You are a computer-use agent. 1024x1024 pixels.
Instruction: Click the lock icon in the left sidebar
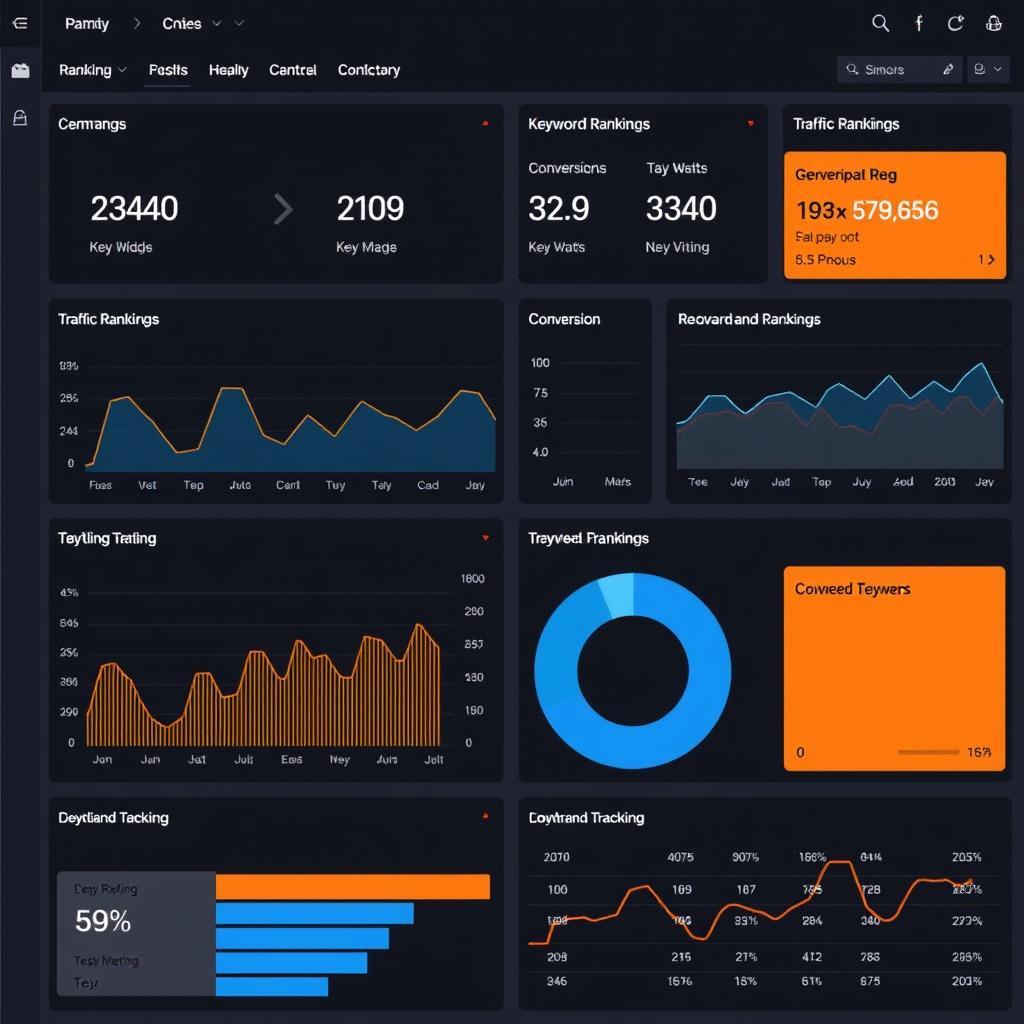click(20, 118)
